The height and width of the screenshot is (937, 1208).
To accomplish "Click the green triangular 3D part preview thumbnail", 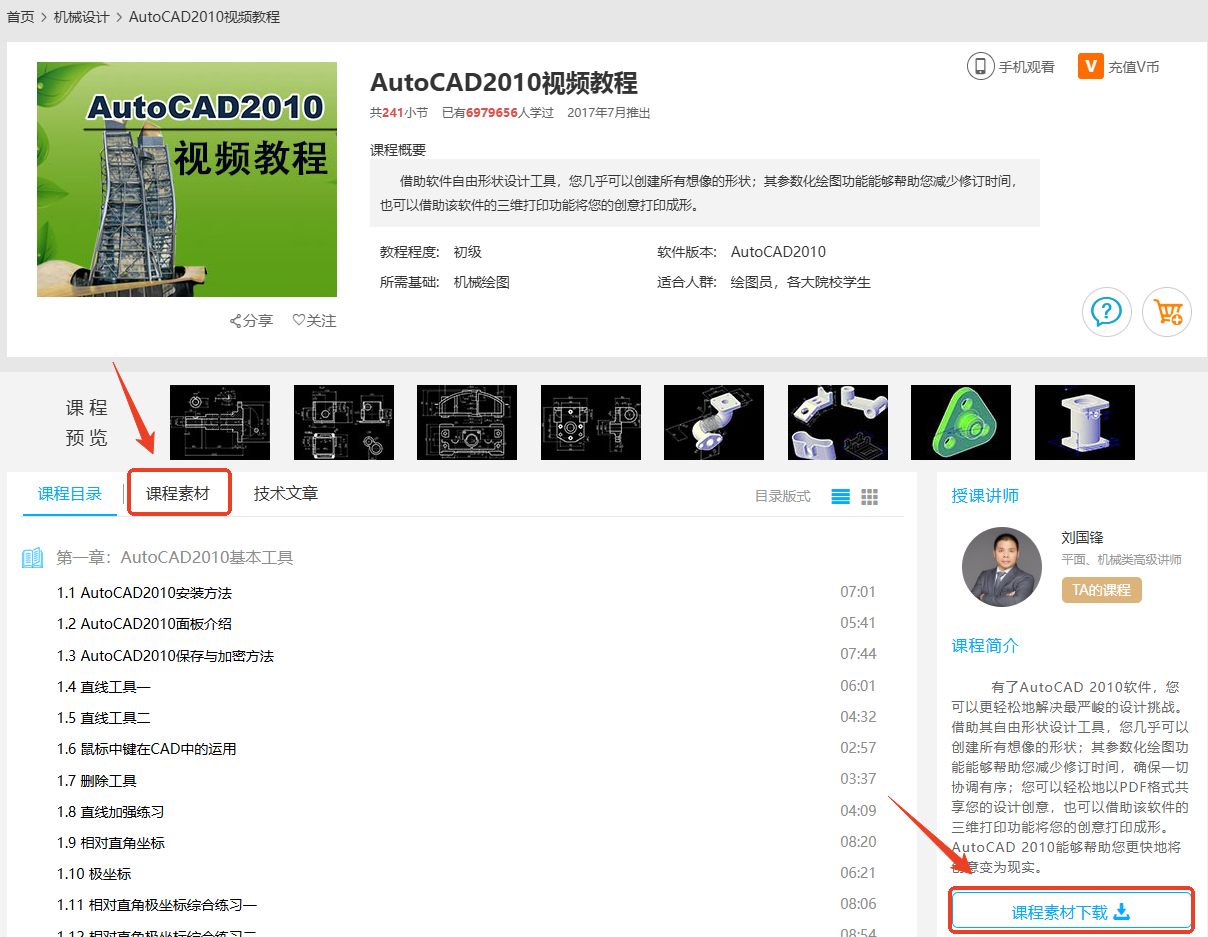I will coord(961,422).
